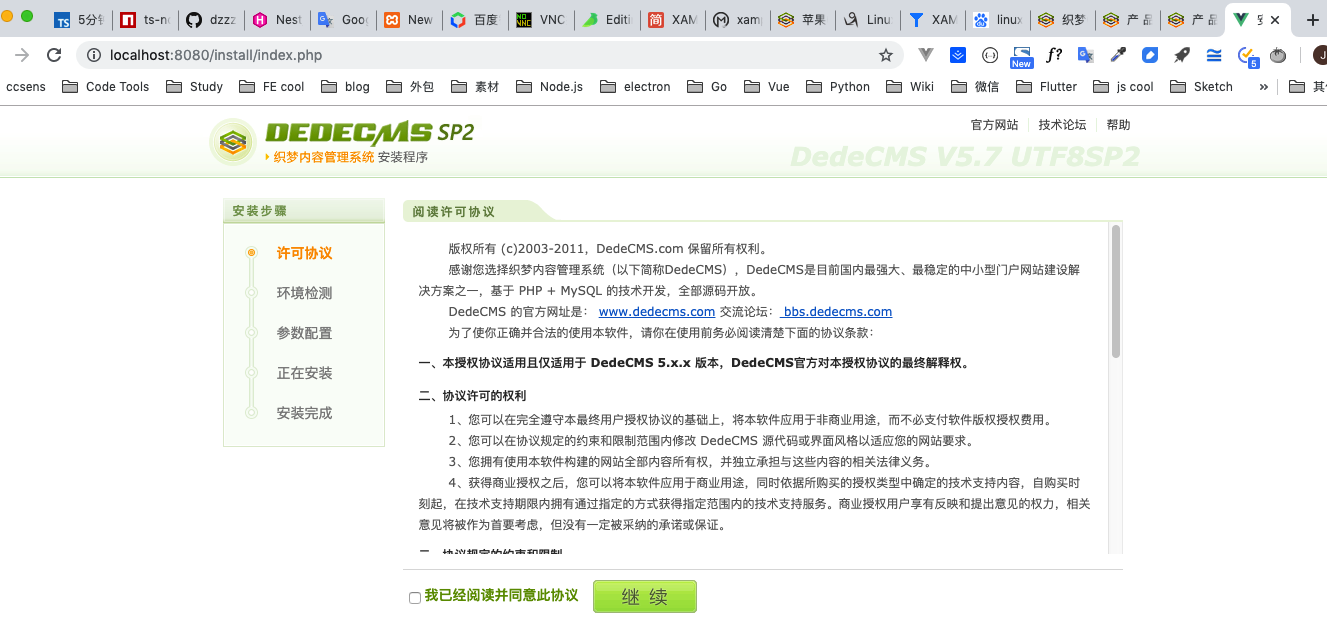Viewport: 1327px width, 633px height.
Task: Open the 帮助 header link
Action: tap(1118, 125)
